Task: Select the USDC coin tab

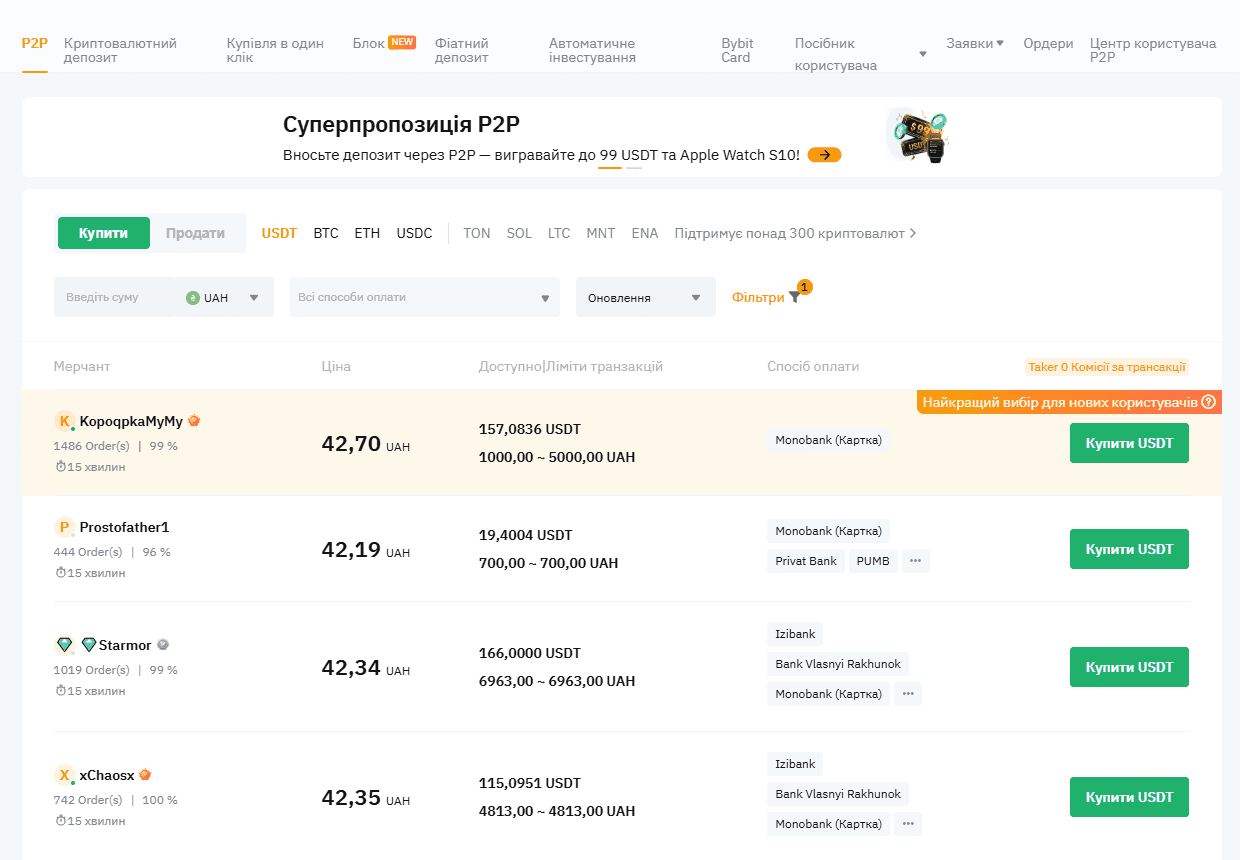Action: pyautogui.click(x=415, y=233)
